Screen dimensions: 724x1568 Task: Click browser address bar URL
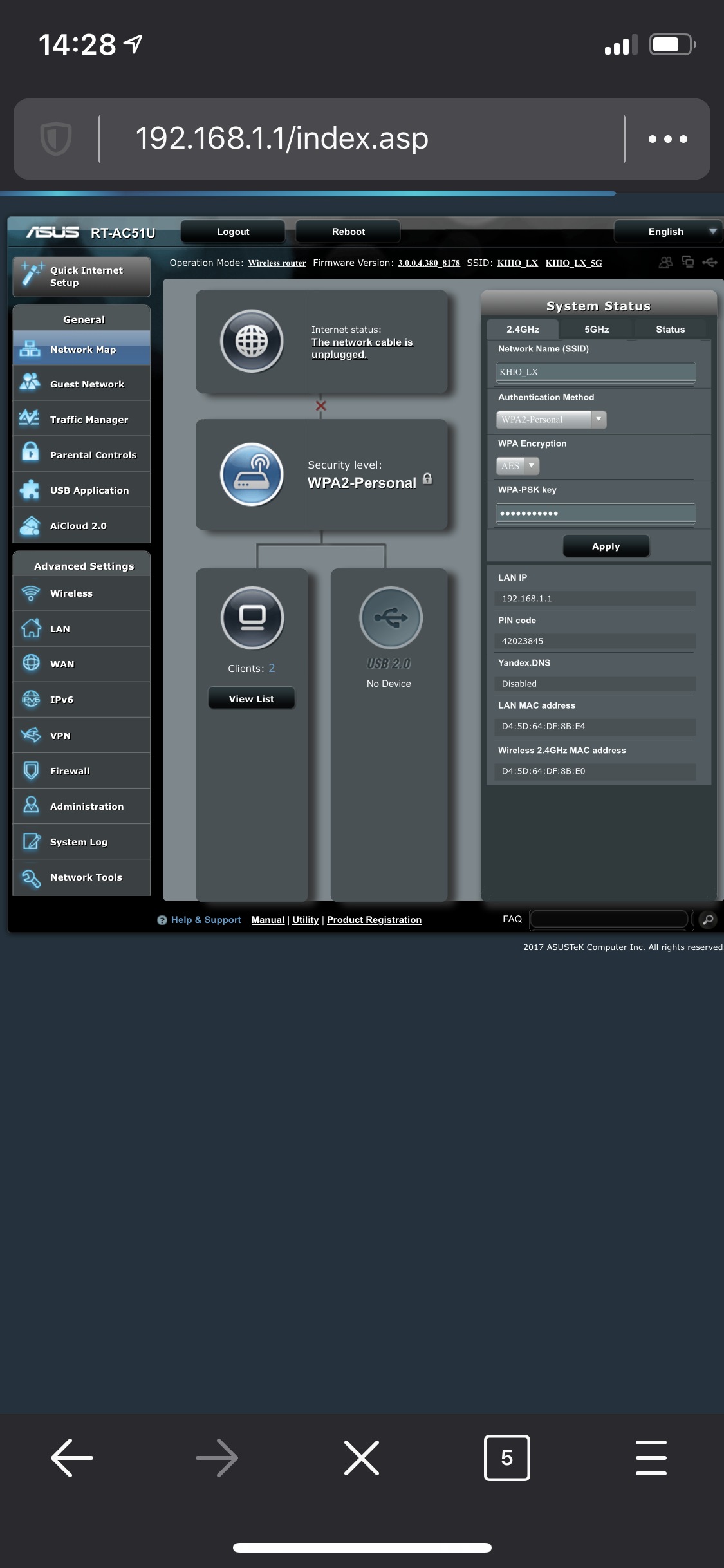[x=282, y=138]
